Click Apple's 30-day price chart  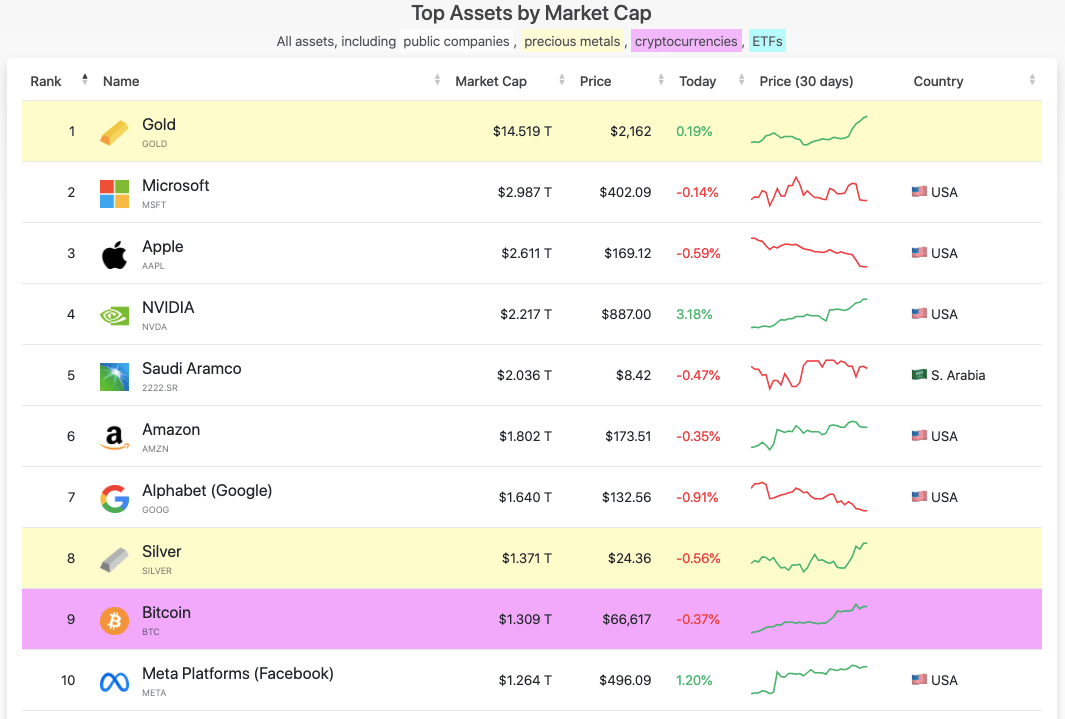[809, 253]
